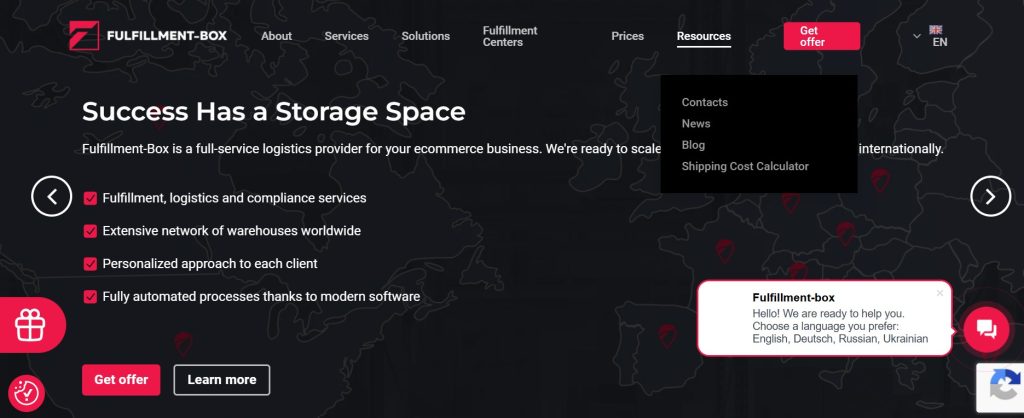Open the Services menu
The height and width of the screenshot is (418, 1024).
346,36
